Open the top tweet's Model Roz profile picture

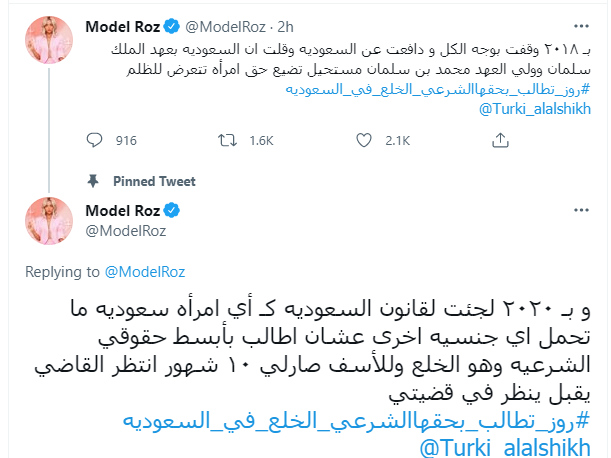click(49, 40)
